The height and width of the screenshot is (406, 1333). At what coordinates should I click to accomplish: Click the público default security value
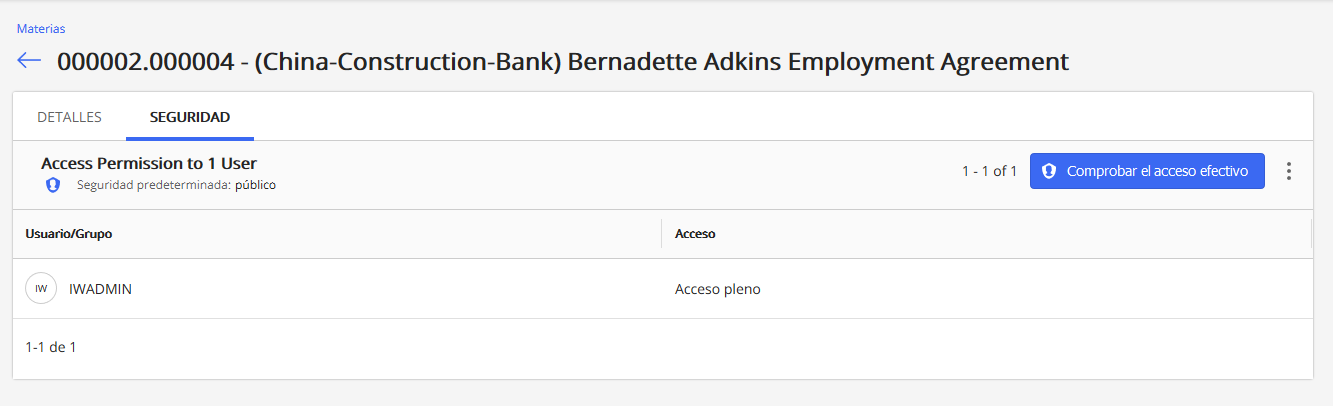click(255, 185)
